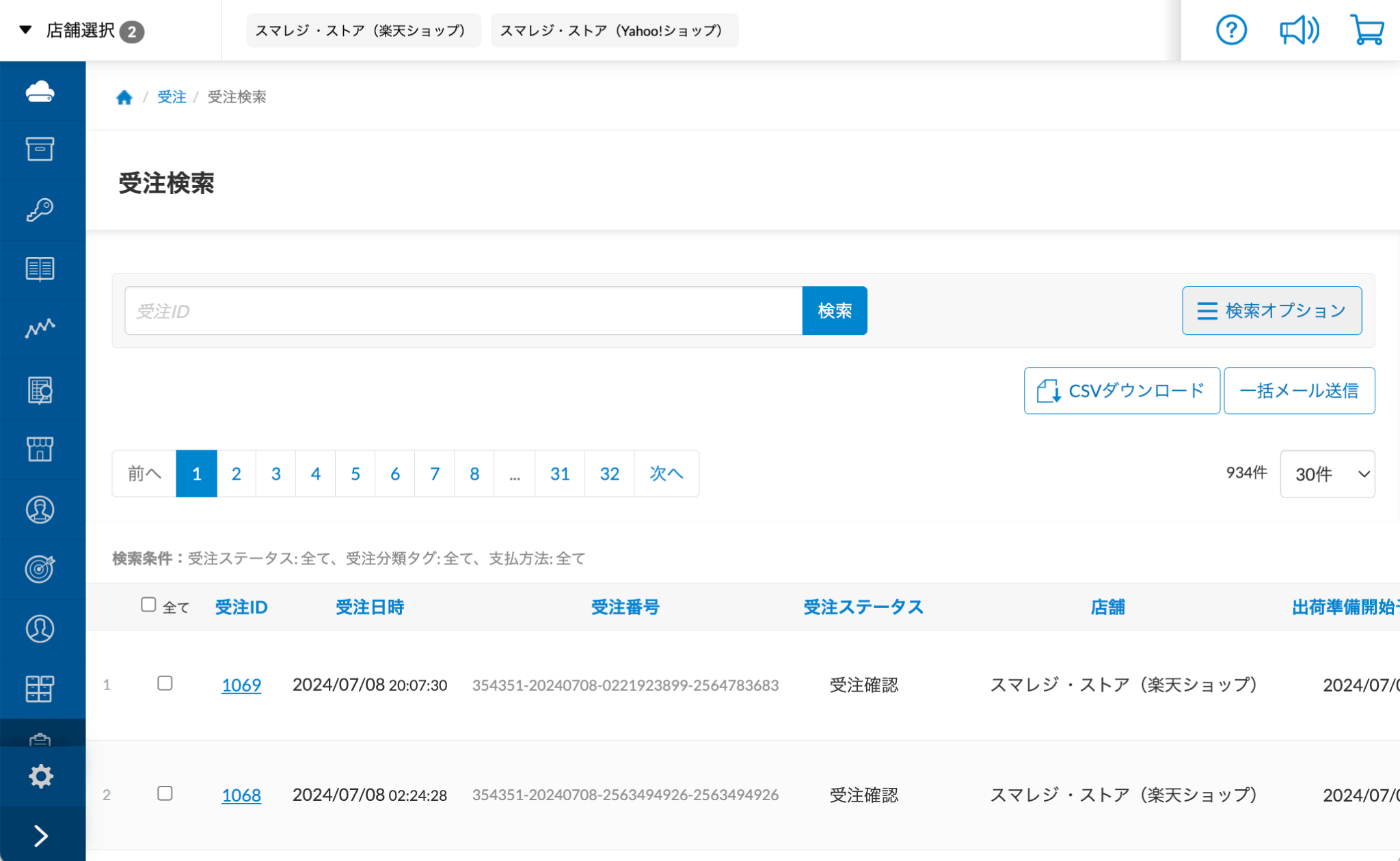Toggle the select-all checkbox in the table header
Image resolution: width=1400 pixels, height=861 pixels.
click(x=149, y=604)
